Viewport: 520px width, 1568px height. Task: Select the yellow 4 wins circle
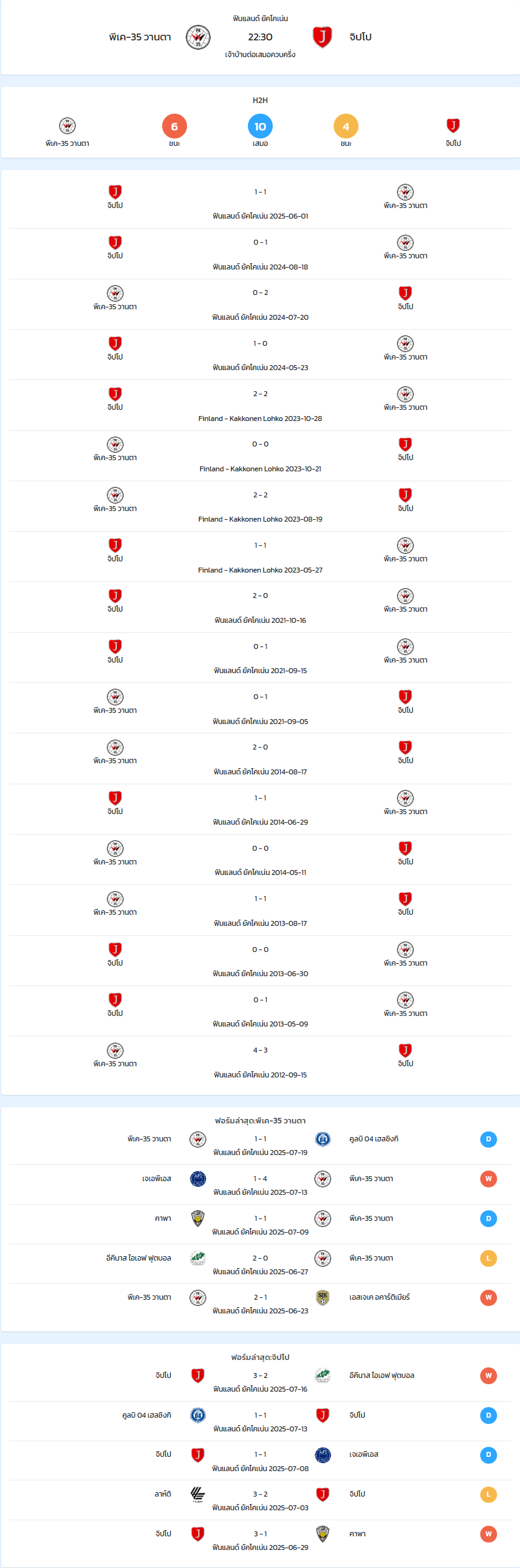pyautogui.click(x=346, y=127)
